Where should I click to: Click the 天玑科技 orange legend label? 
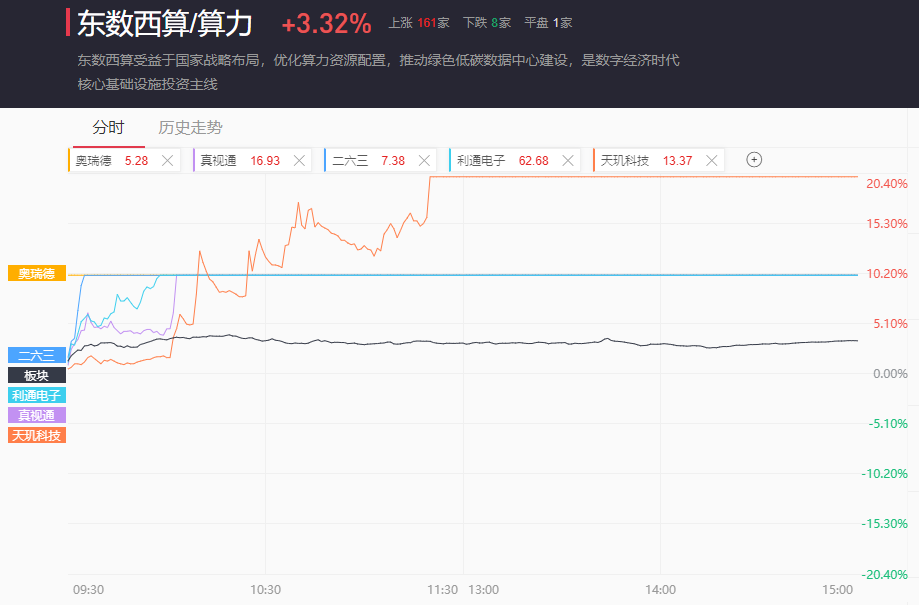click(37, 435)
